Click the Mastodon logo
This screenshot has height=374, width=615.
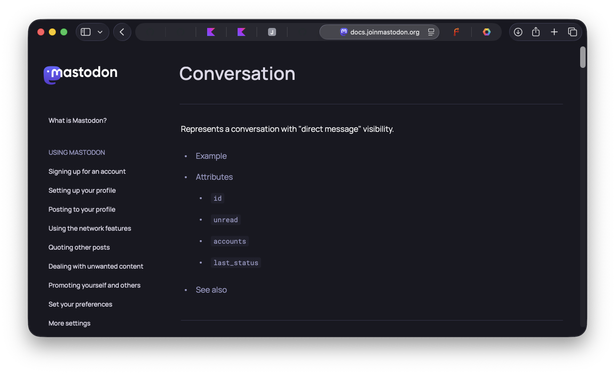pyautogui.click(x=80, y=74)
